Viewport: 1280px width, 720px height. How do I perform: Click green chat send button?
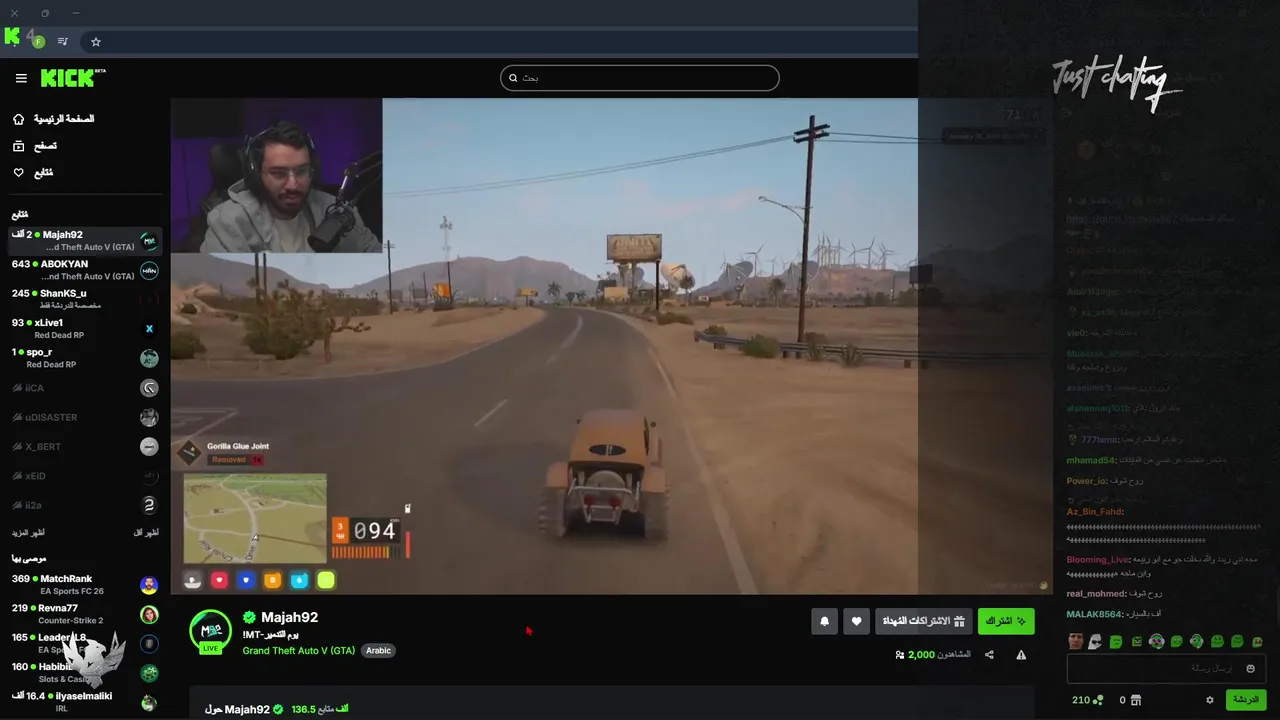[x=1246, y=700]
